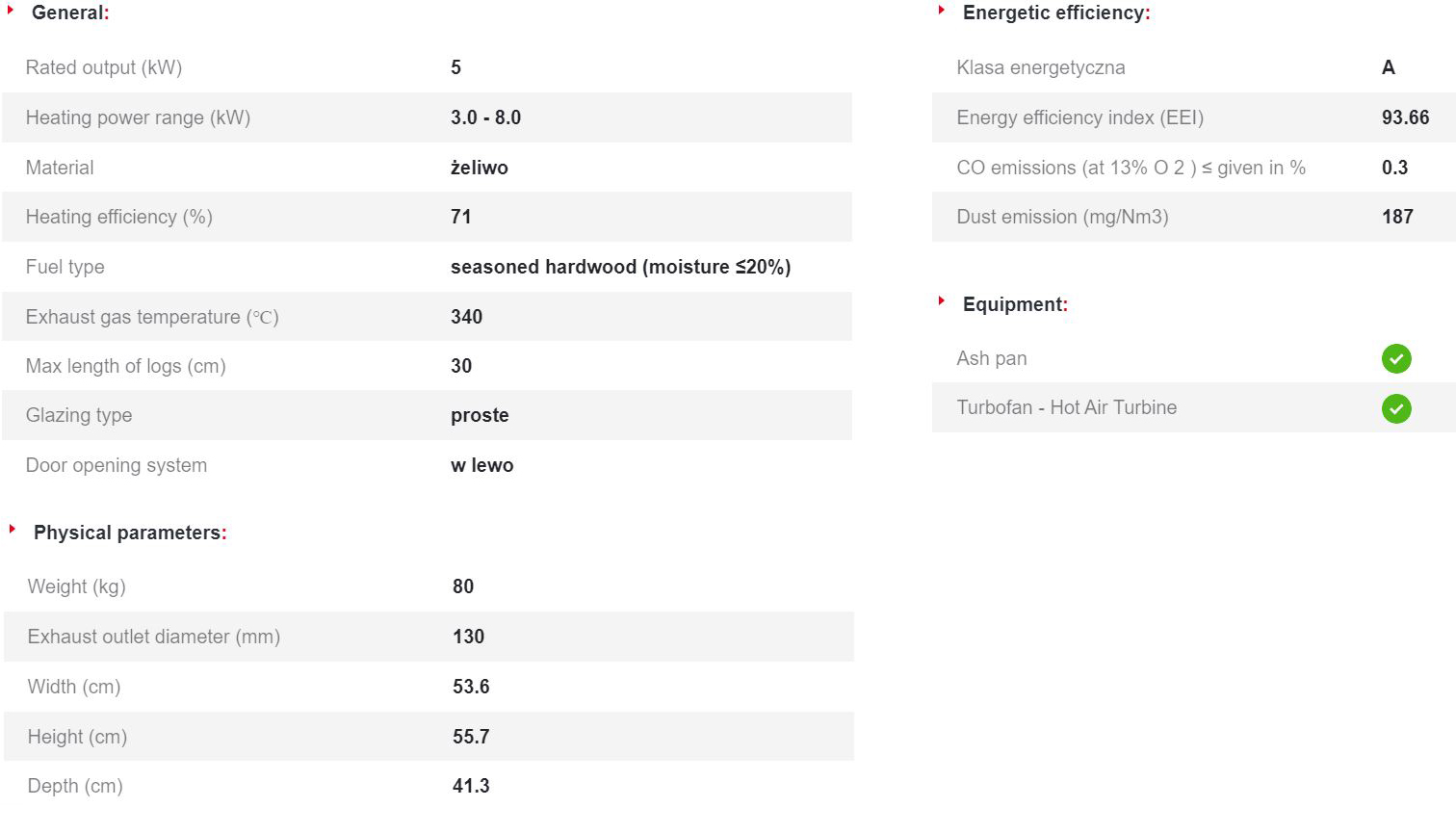Image resolution: width=1456 pixels, height=833 pixels.
Task: Click the Exhaust gas temperature row
Action: click(x=428, y=317)
